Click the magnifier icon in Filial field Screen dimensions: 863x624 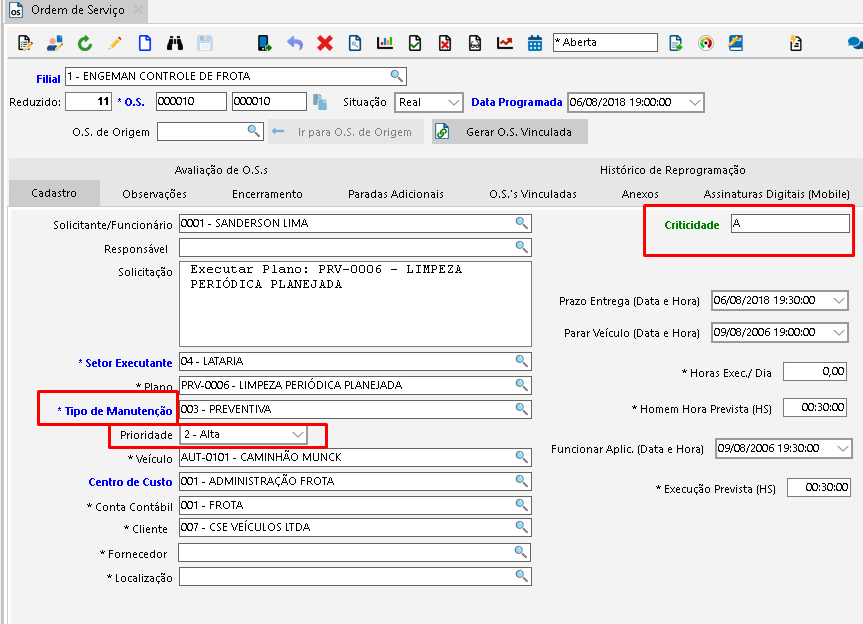[396, 76]
